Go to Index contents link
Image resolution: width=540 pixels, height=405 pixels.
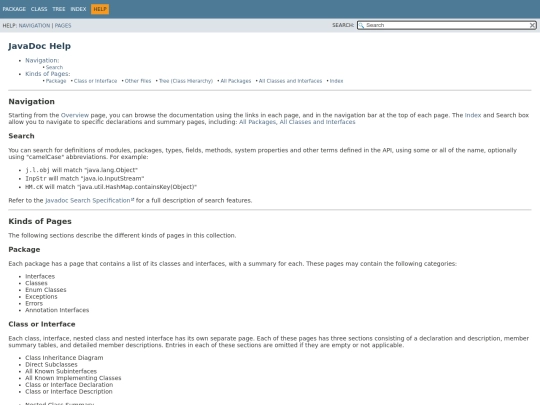coord(336,81)
